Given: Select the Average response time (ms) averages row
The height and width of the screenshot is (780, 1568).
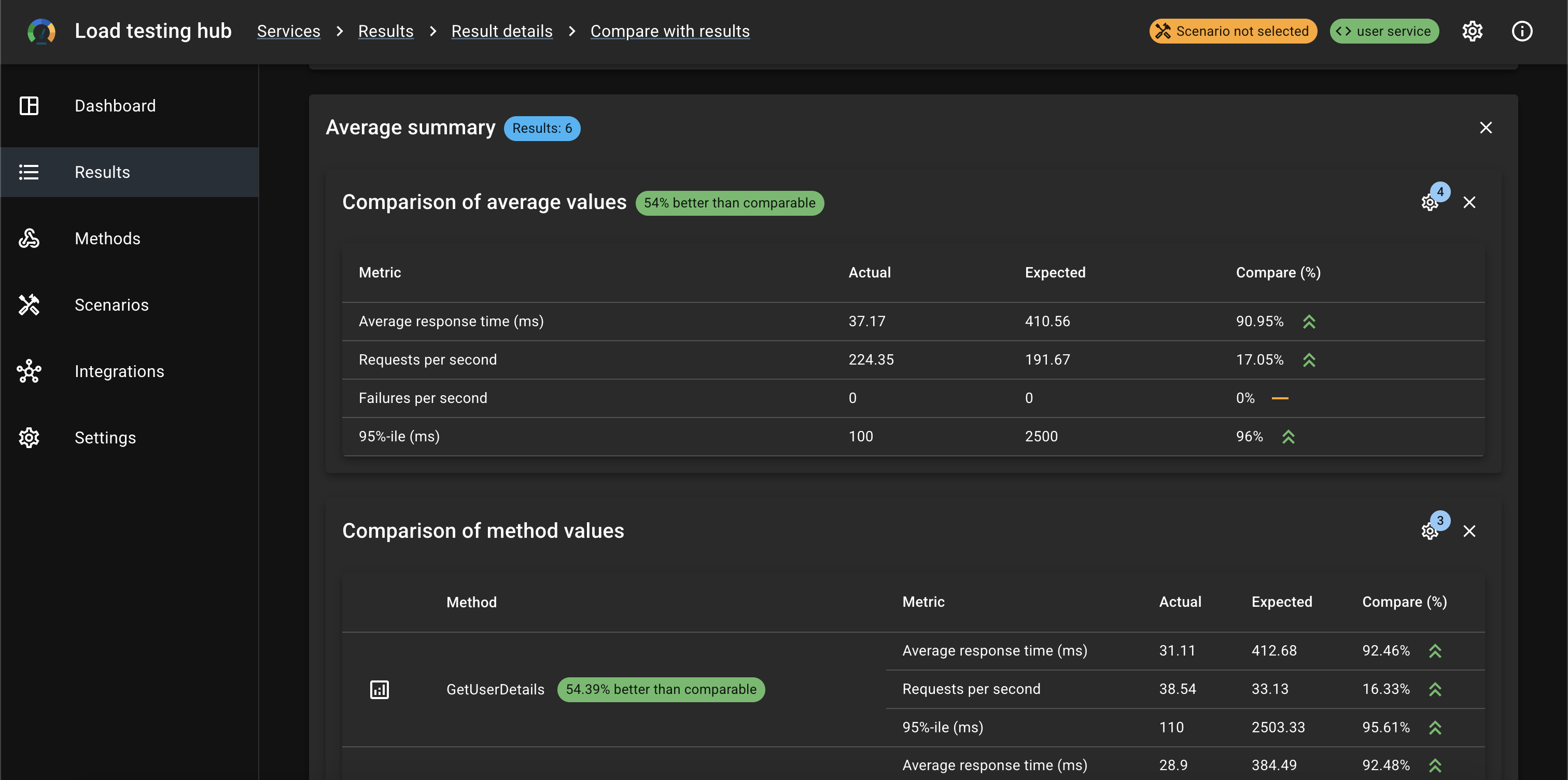Looking at the screenshot, I should point(913,322).
